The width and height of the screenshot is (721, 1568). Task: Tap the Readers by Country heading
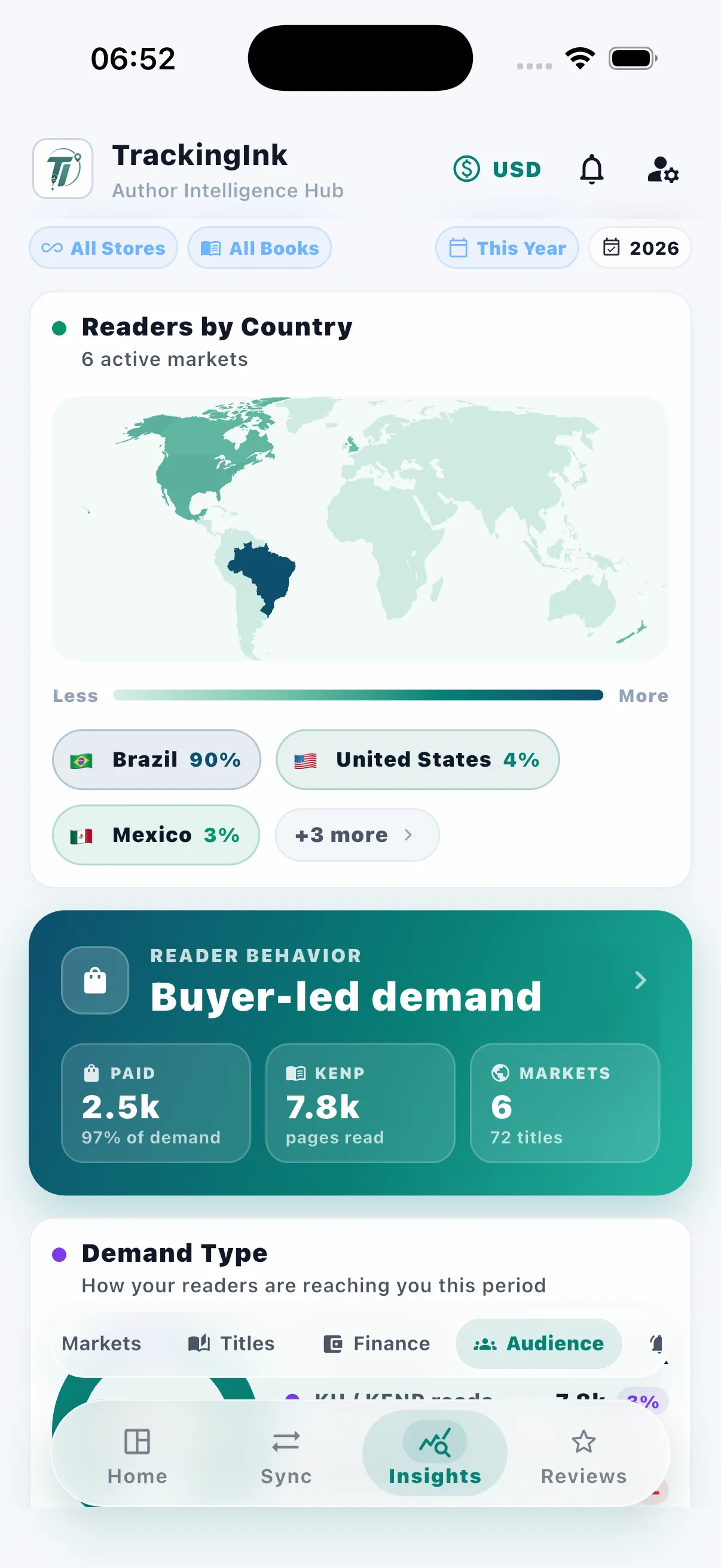tap(217, 327)
